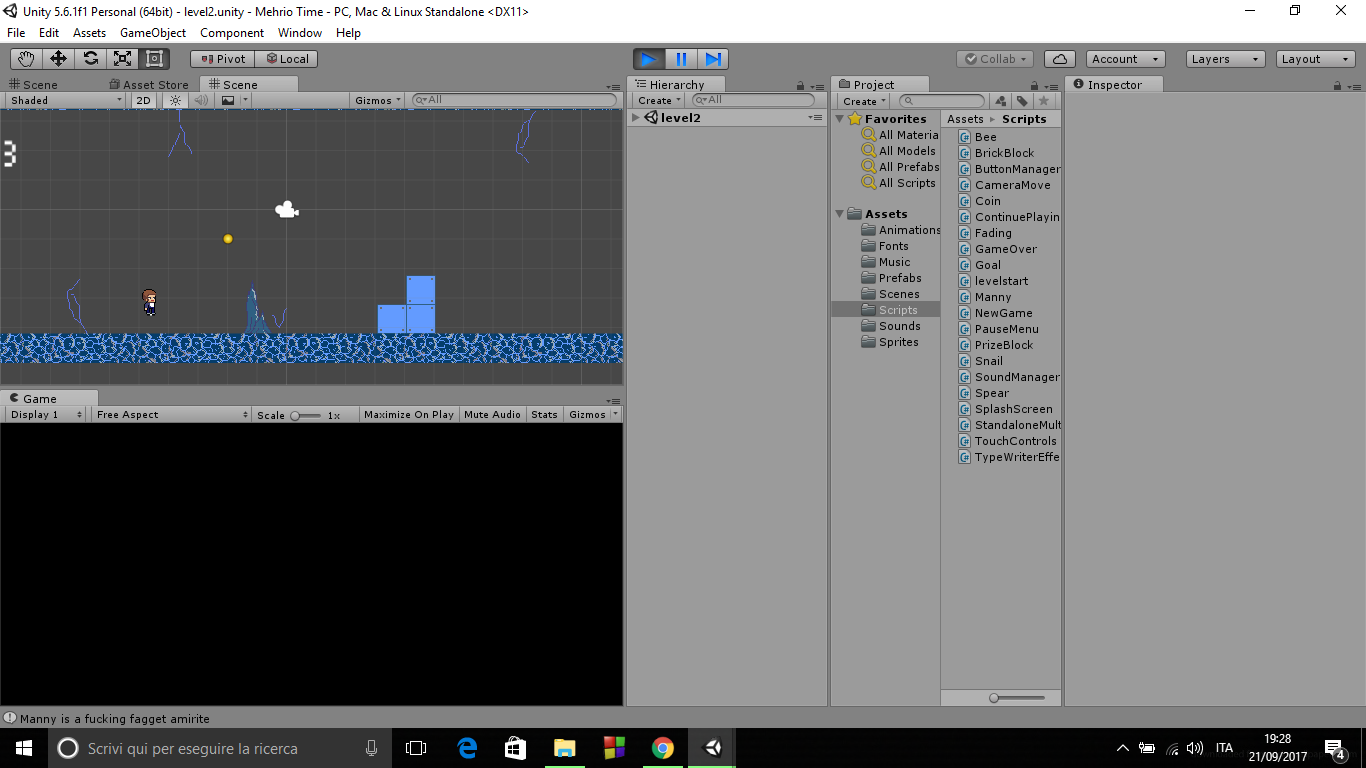
Task: Select the Move tool
Action: (58, 59)
